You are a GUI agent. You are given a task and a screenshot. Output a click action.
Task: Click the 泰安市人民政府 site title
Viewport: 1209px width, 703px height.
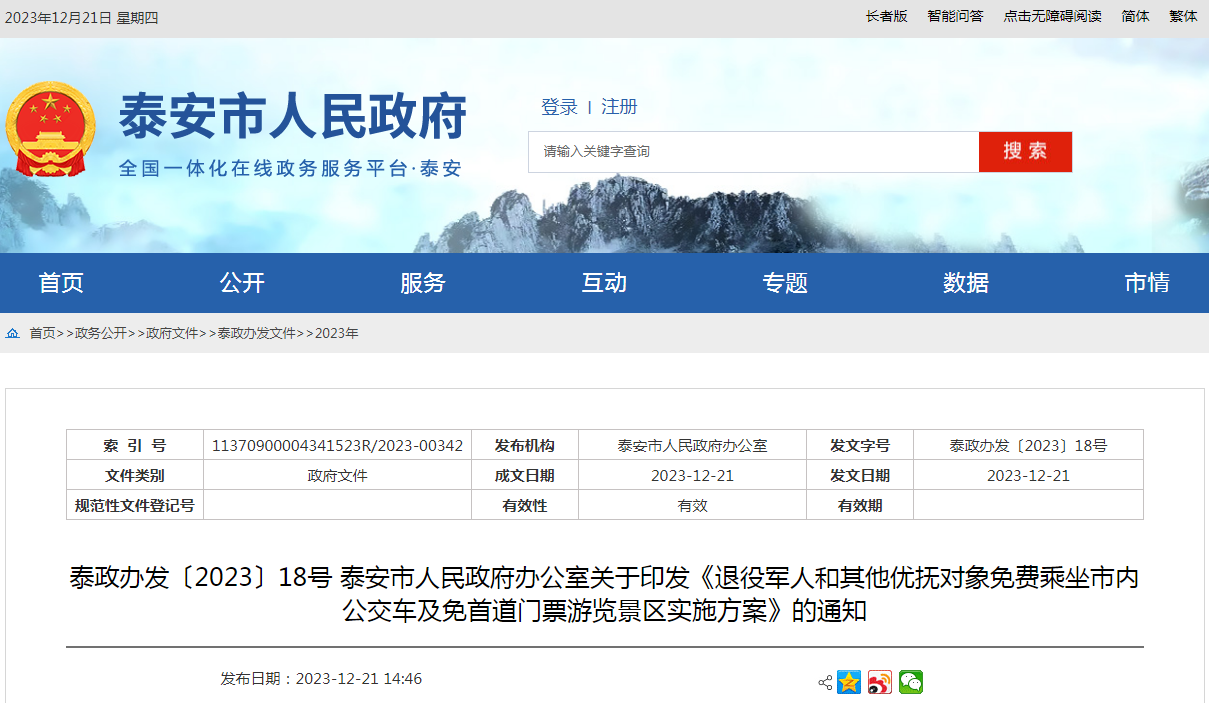coord(293,117)
